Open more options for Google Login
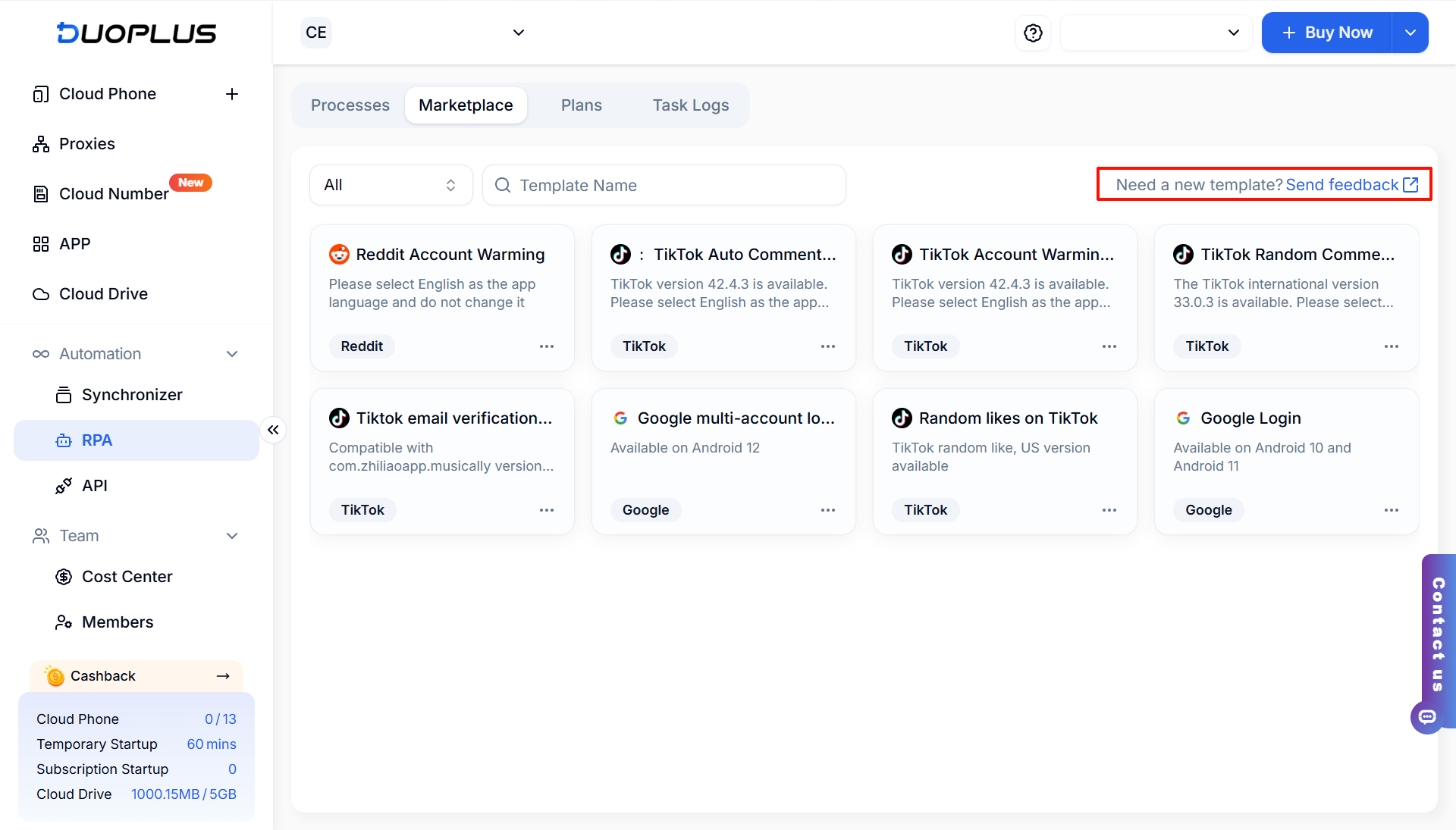1456x830 pixels. point(1392,510)
